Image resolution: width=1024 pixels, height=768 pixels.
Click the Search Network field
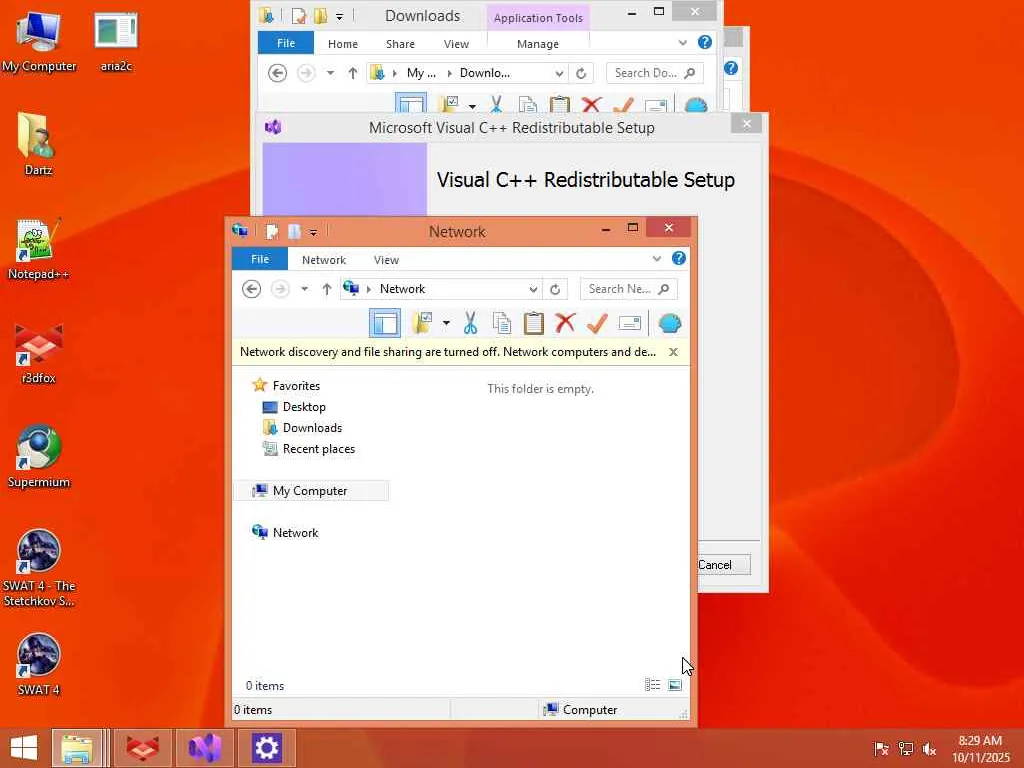pos(628,289)
